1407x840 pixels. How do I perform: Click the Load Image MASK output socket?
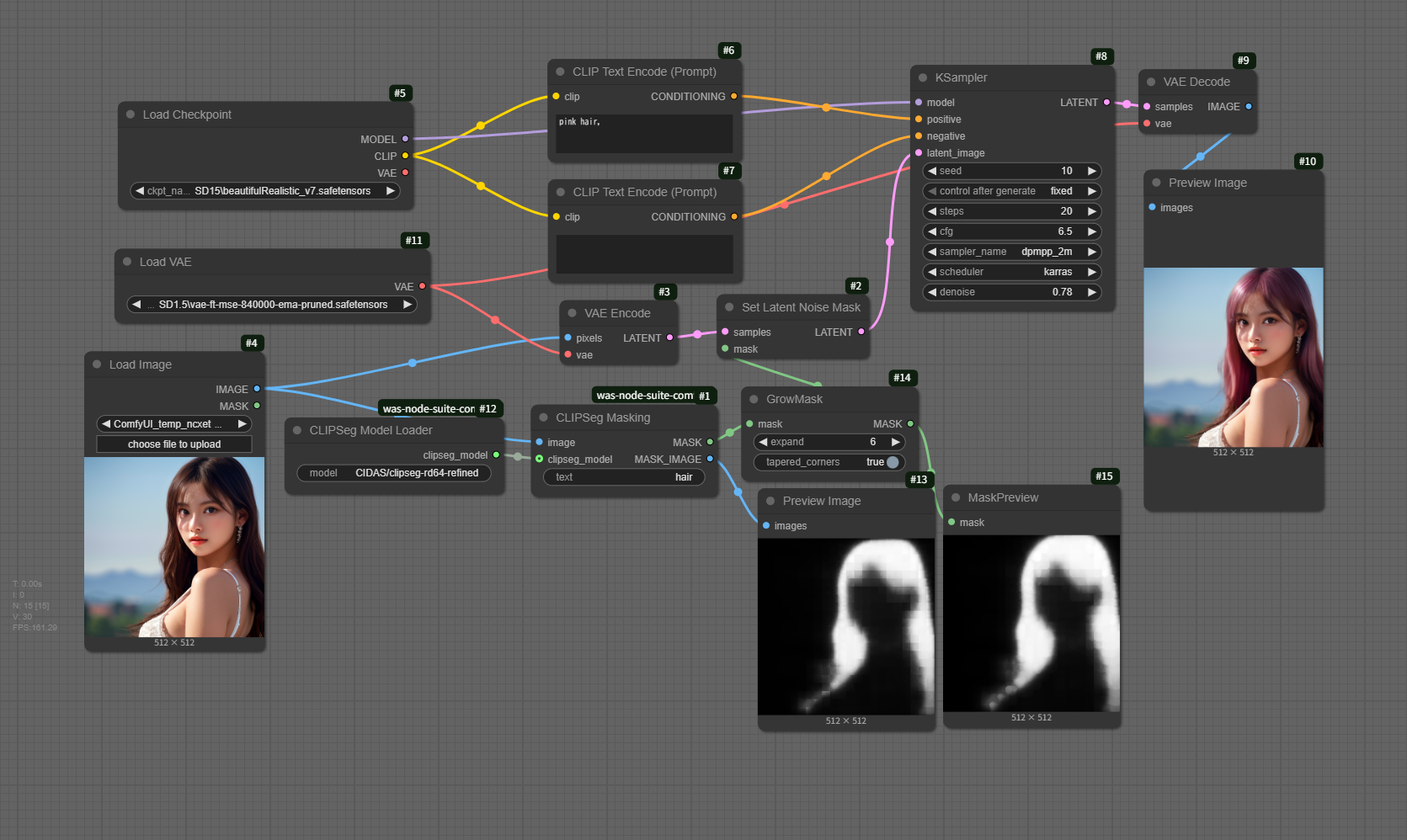[x=257, y=406]
